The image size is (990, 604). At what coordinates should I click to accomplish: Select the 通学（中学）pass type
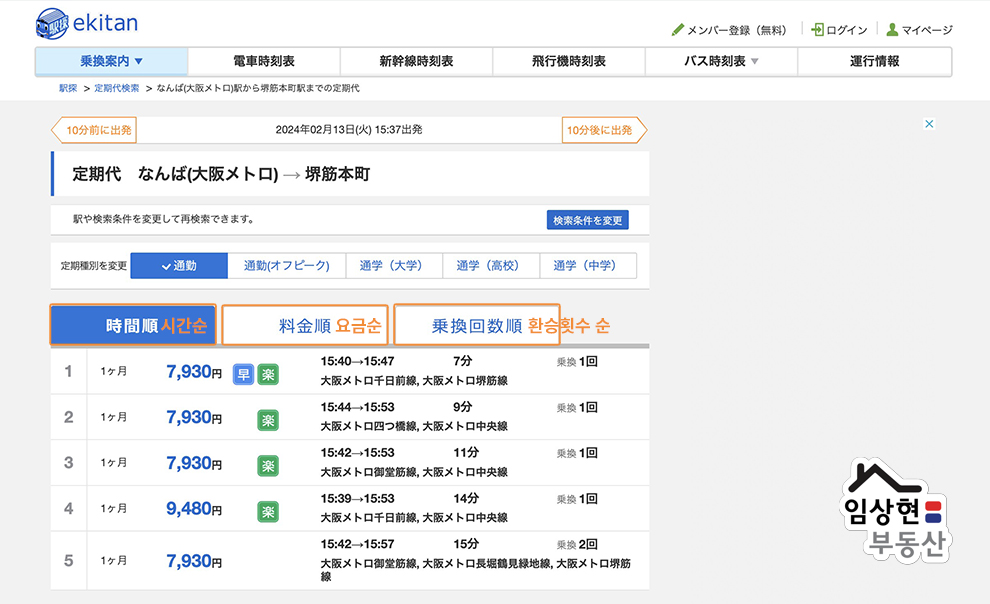(588, 266)
